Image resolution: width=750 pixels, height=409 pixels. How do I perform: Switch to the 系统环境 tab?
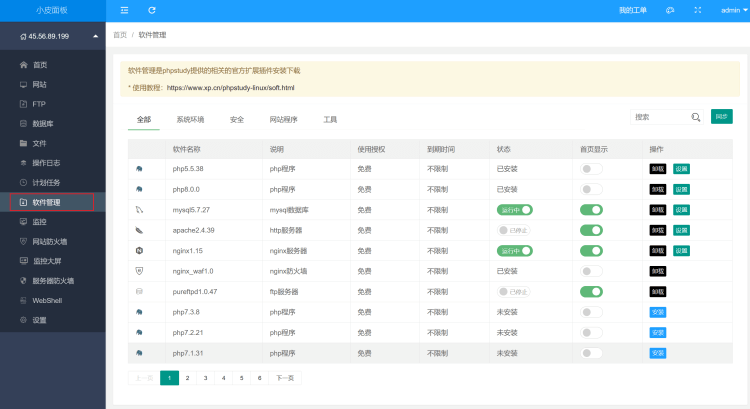(x=190, y=120)
